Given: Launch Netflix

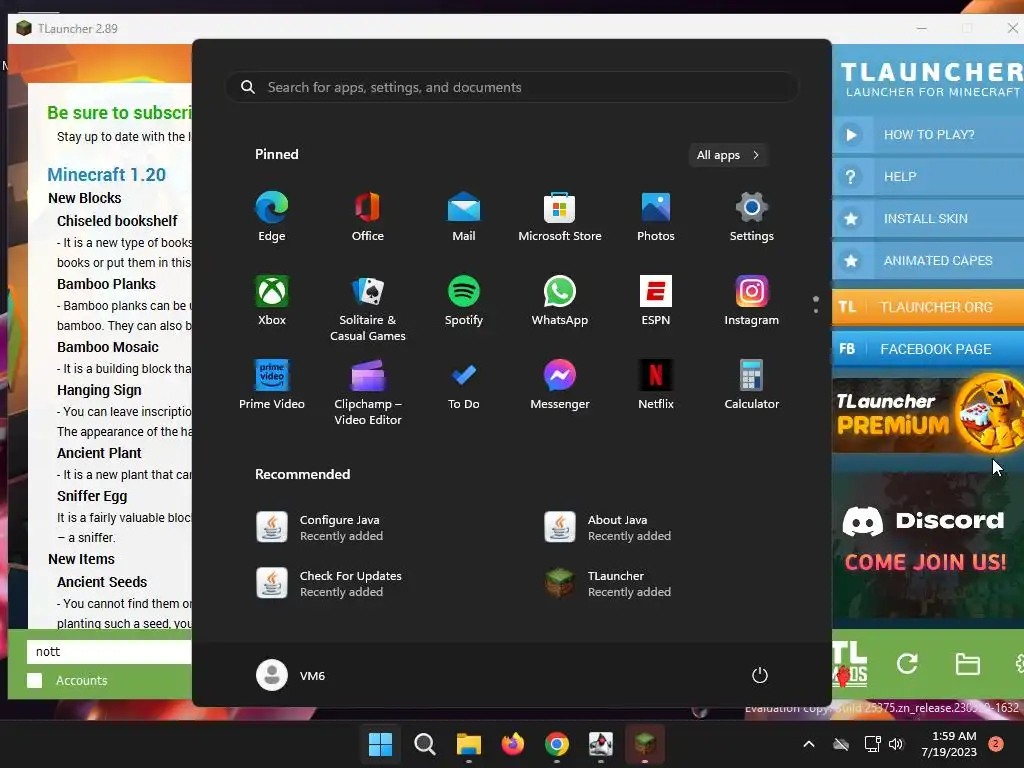Looking at the screenshot, I should pos(656,385).
